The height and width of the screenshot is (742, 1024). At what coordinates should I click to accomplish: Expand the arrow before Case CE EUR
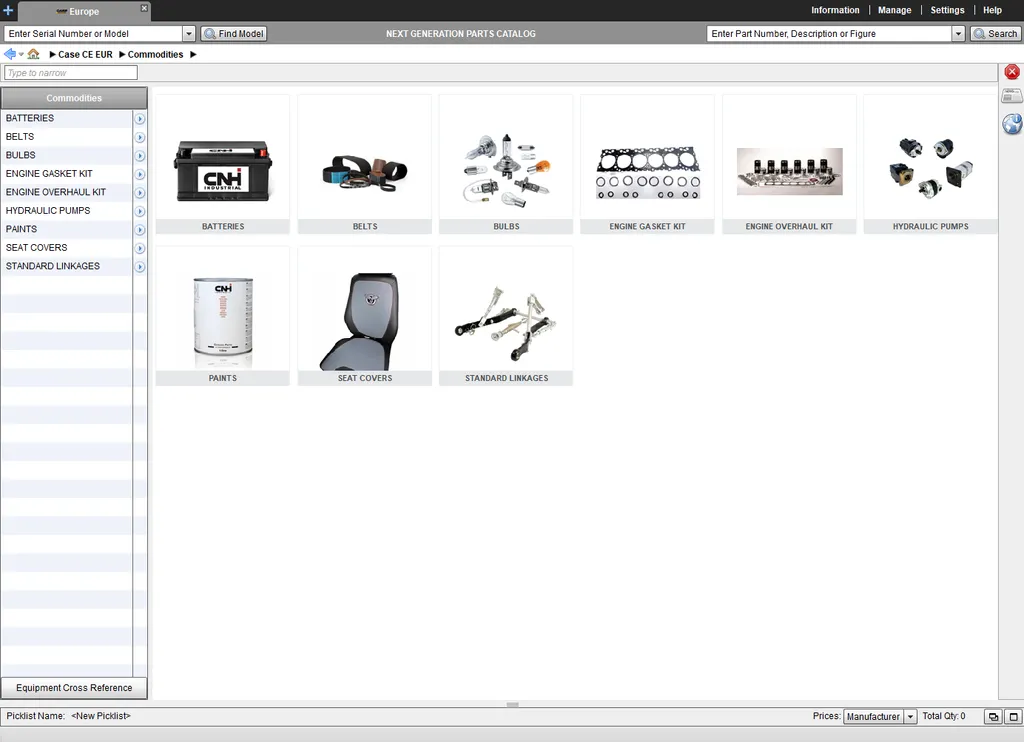tap(52, 55)
